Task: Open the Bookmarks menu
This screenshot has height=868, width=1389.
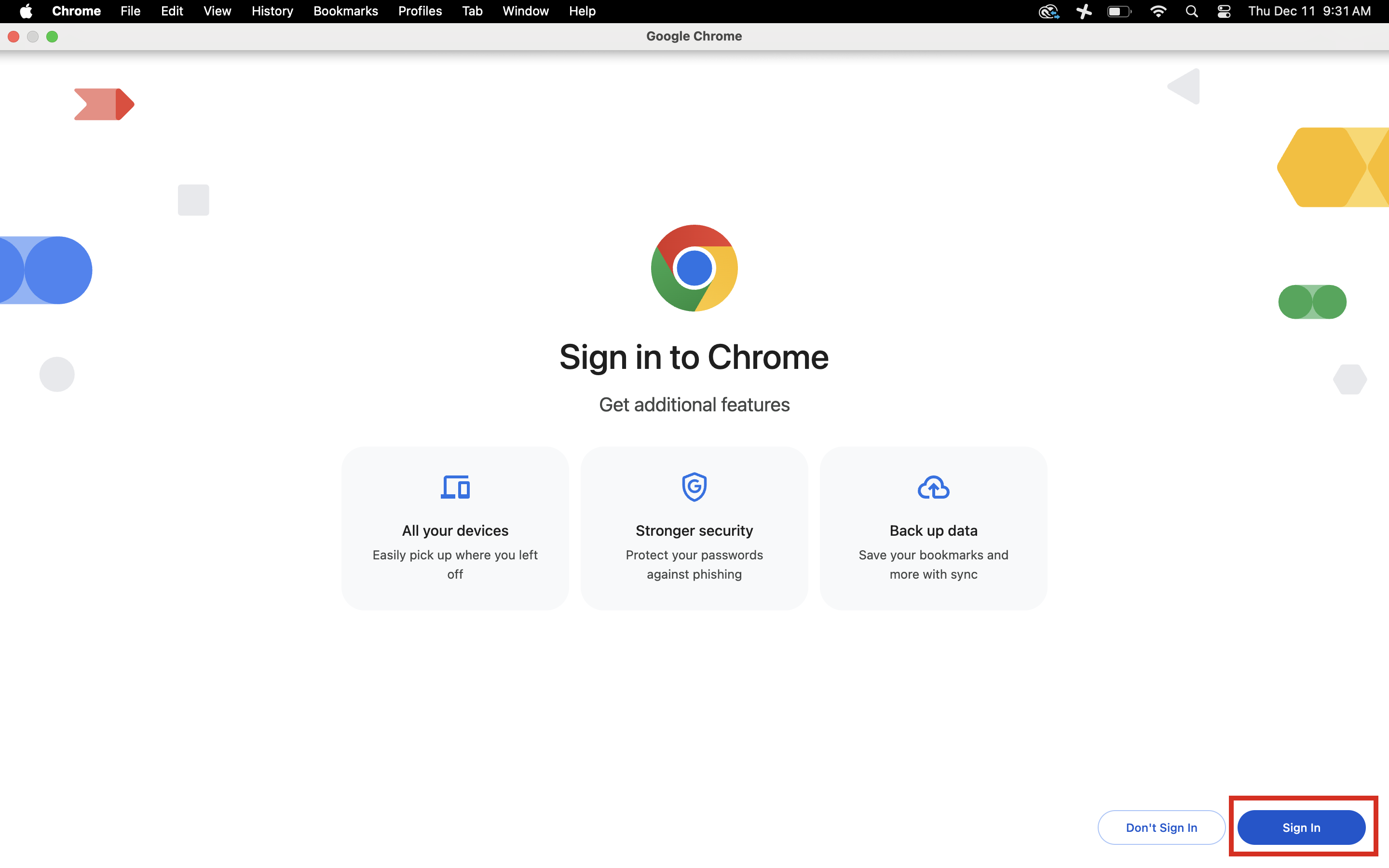Action: [345, 11]
